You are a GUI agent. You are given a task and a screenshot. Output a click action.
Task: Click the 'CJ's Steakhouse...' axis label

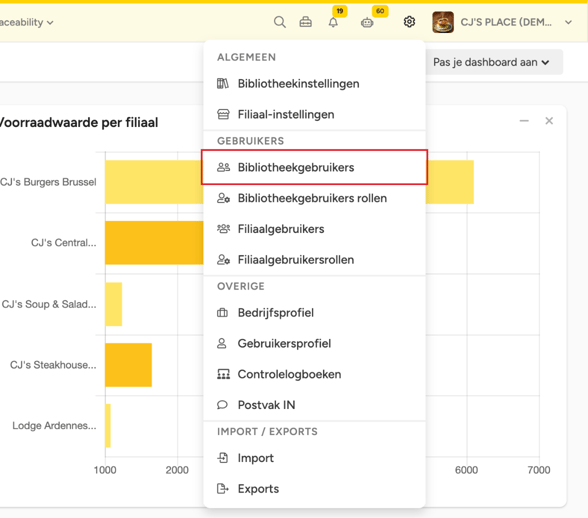(x=53, y=365)
